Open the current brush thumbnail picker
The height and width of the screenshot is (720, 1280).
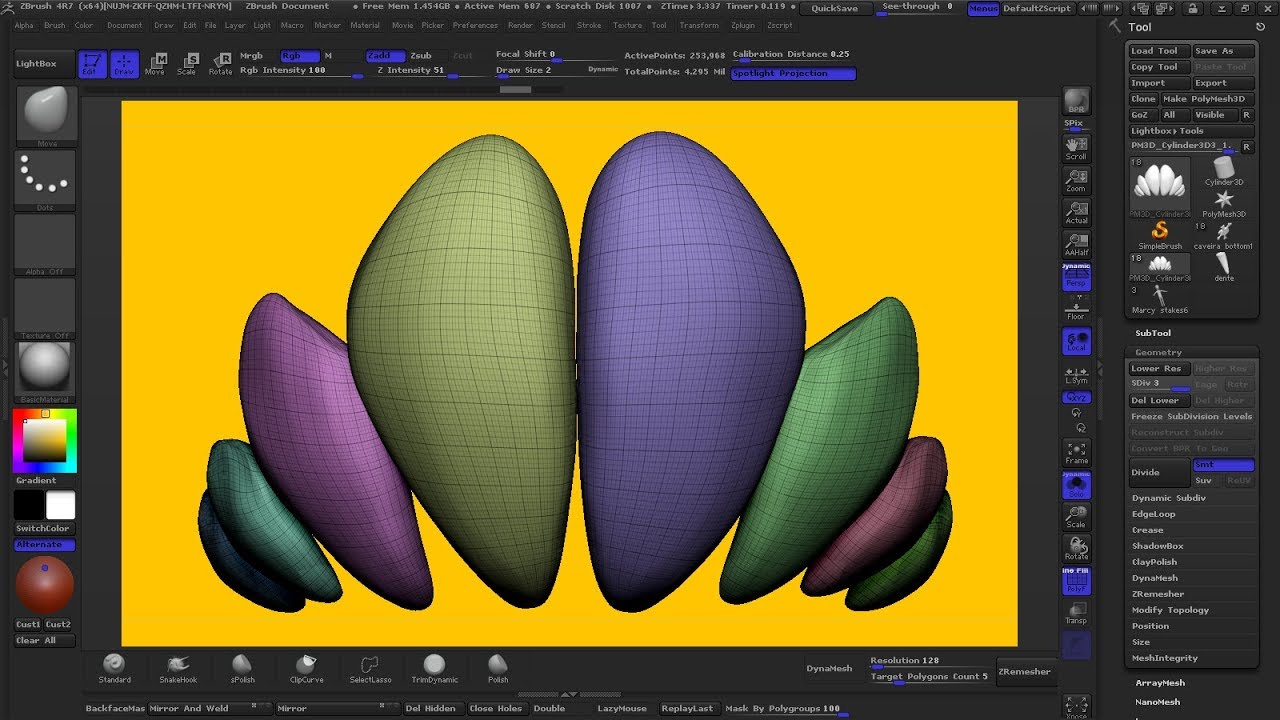tap(46, 116)
